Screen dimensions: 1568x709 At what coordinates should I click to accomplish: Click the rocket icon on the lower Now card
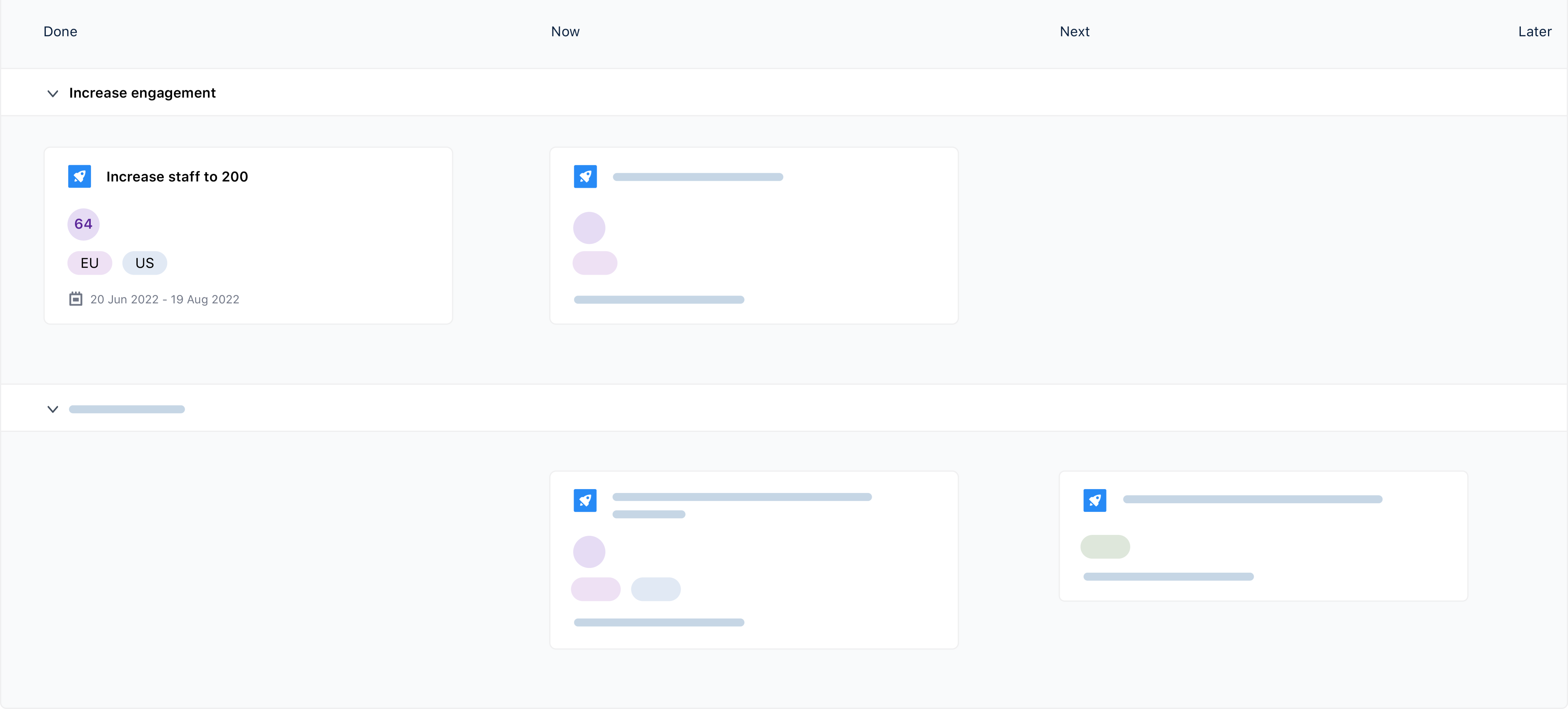tap(585, 500)
